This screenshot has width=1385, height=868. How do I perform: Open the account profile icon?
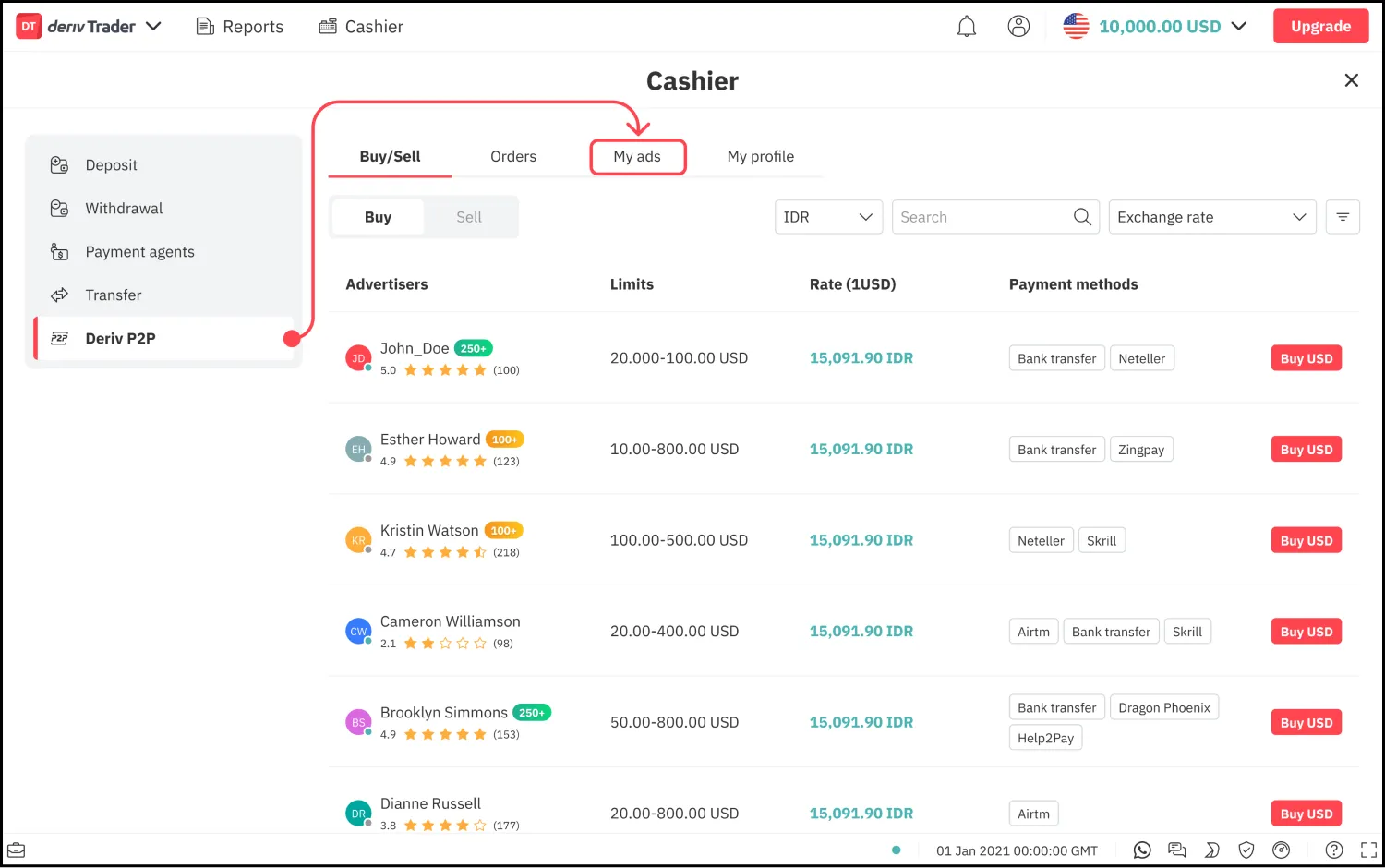(1018, 27)
